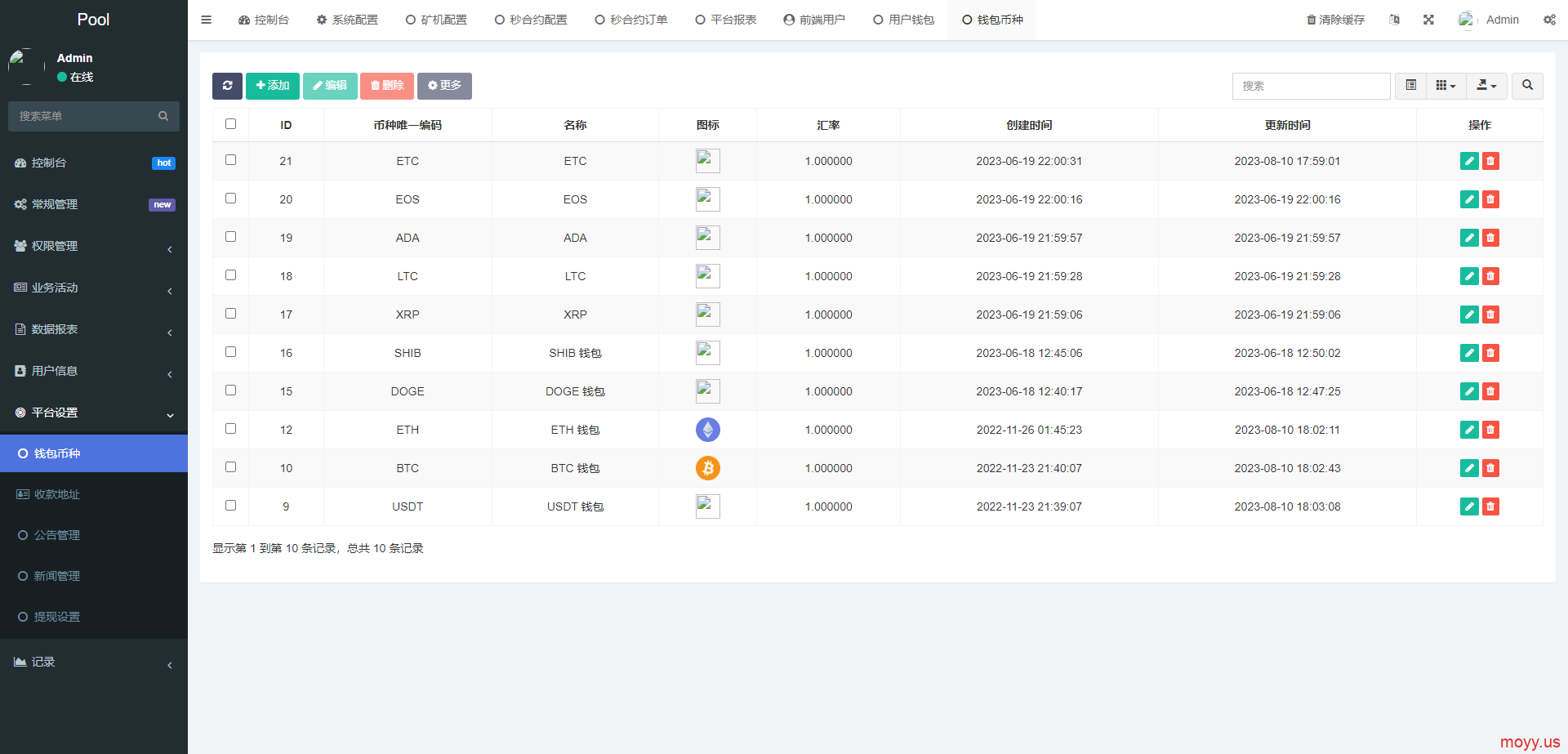Viewport: 1568px width, 754px height.
Task: Click the delete icon for USDT row
Action: tap(1490, 506)
